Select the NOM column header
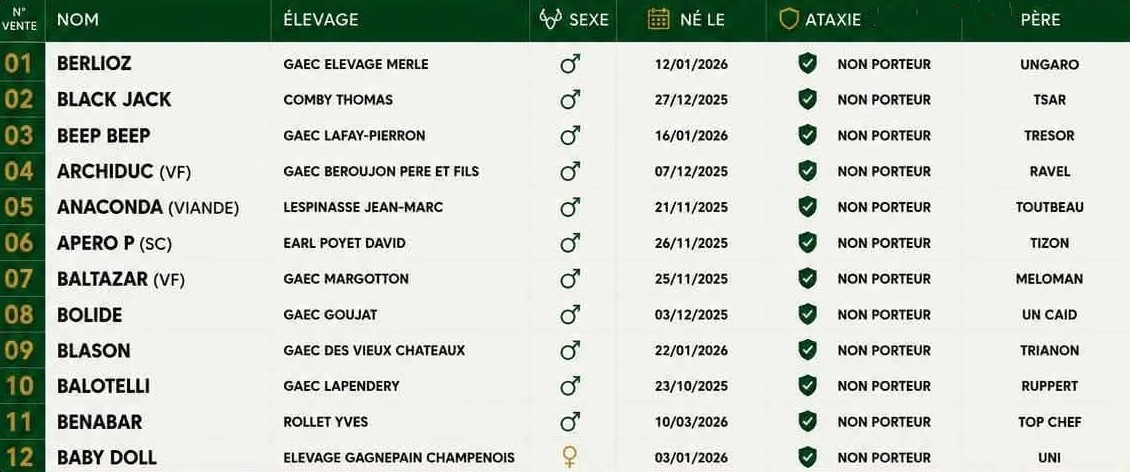The width and height of the screenshot is (1130, 472). (78, 19)
